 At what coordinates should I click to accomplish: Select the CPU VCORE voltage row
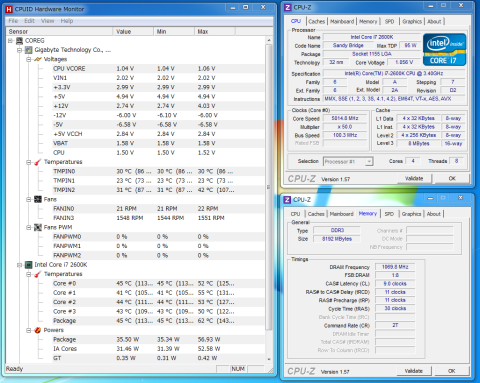159,69
